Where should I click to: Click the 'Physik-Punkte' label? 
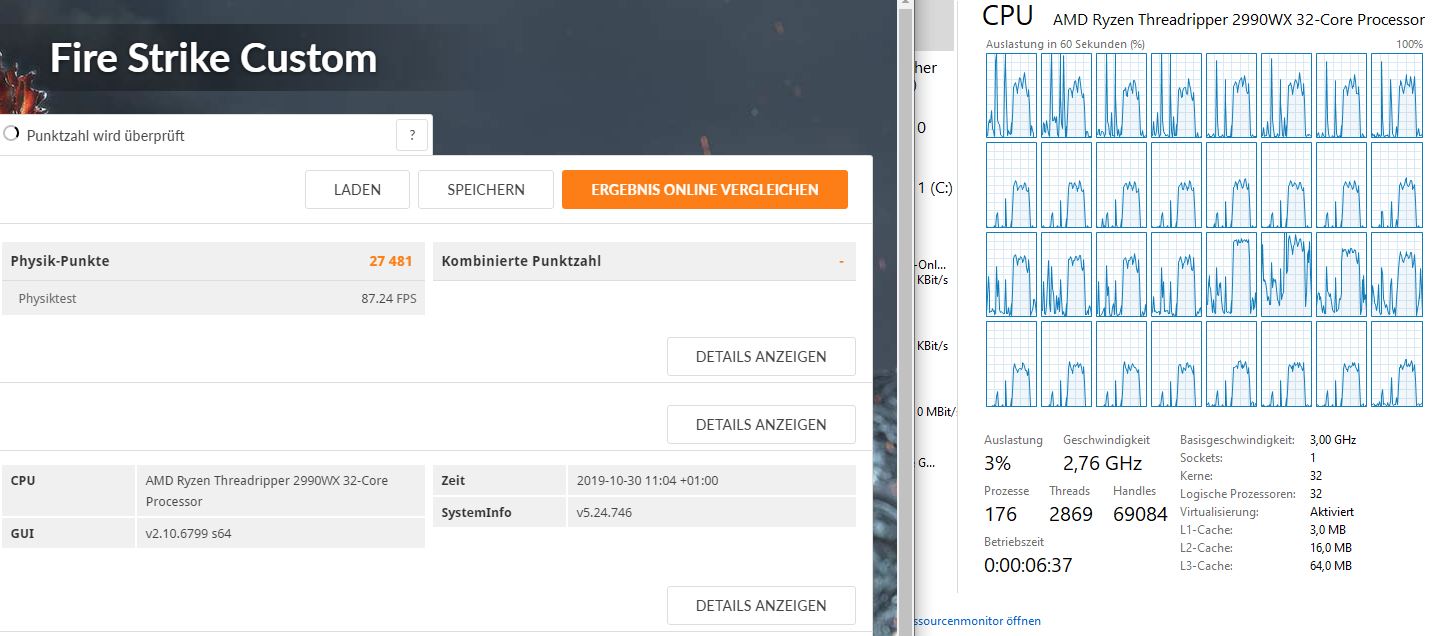tap(60, 261)
